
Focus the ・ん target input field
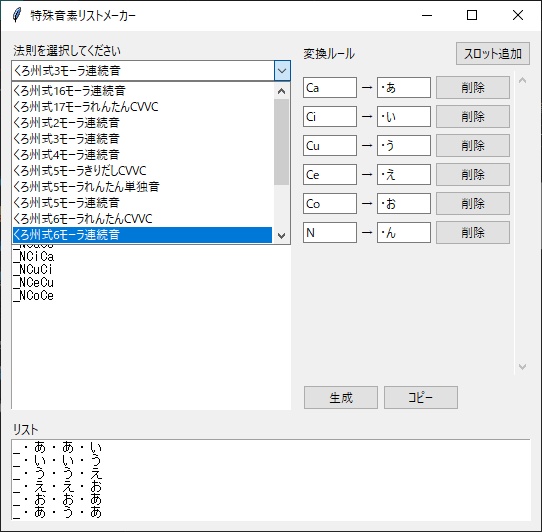(404, 233)
